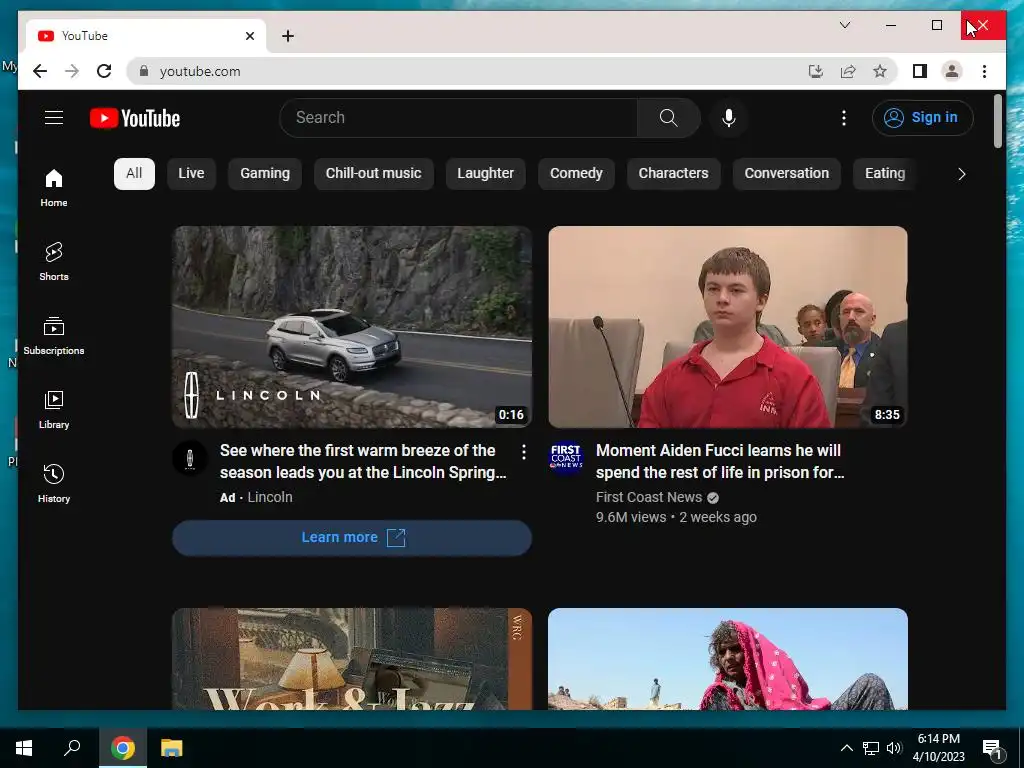
Task: Close the YouTube tab
Action: coord(249,36)
